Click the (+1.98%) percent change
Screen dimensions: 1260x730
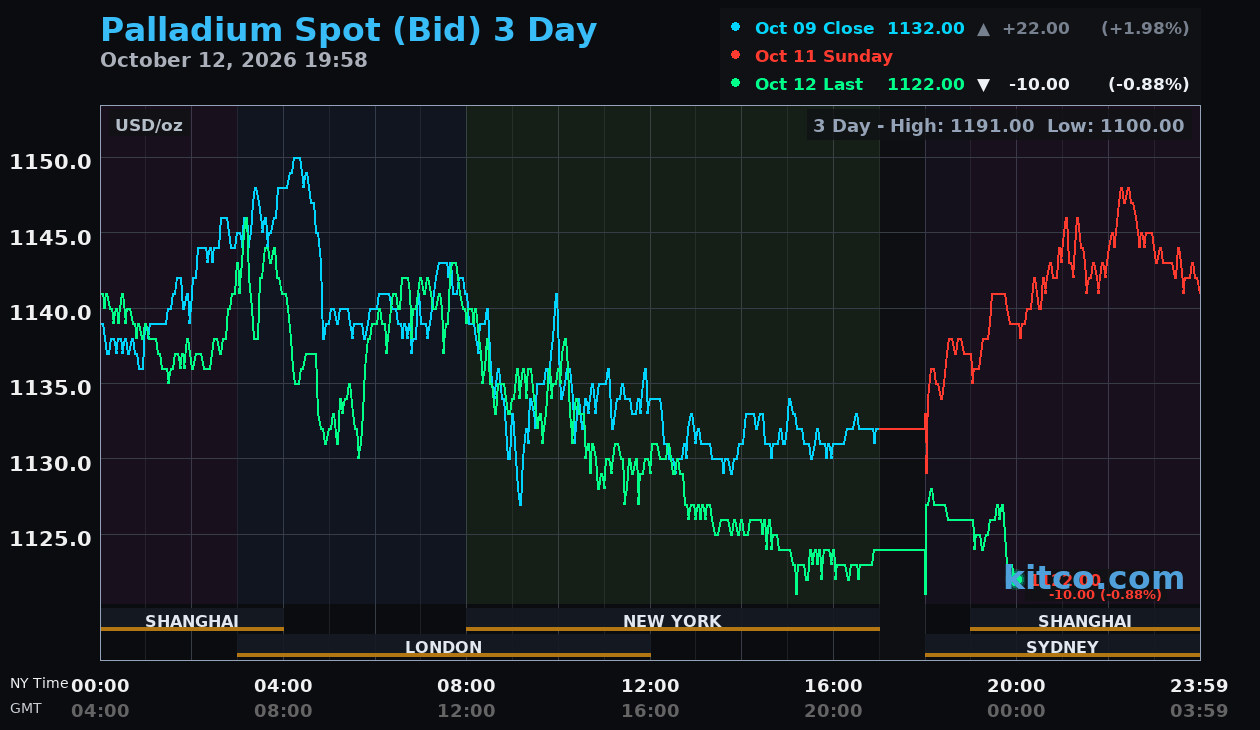point(1145,28)
